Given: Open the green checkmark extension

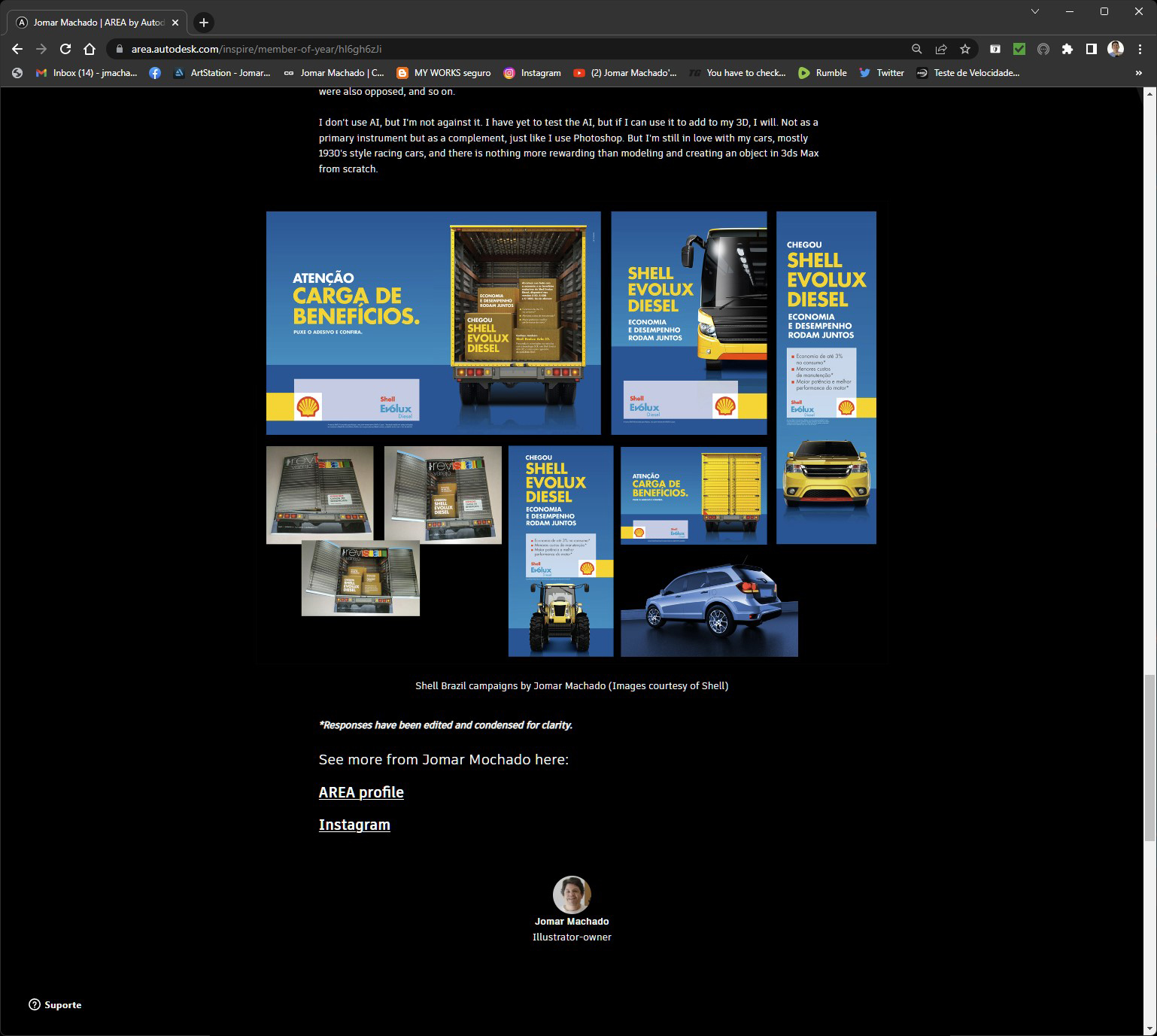Looking at the screenshot, I should (1019, 49).
